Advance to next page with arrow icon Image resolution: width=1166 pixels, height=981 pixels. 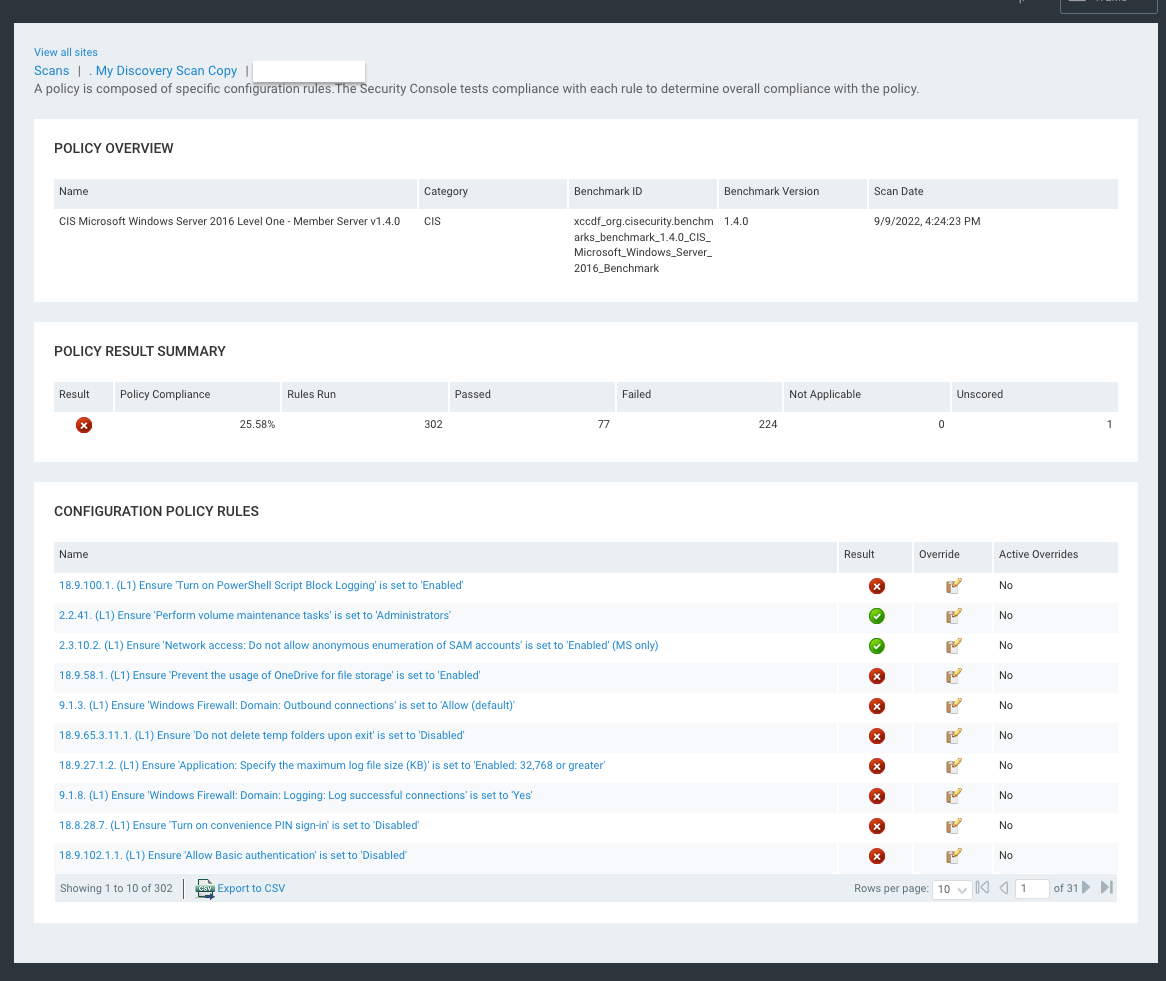coord(1086,887)
